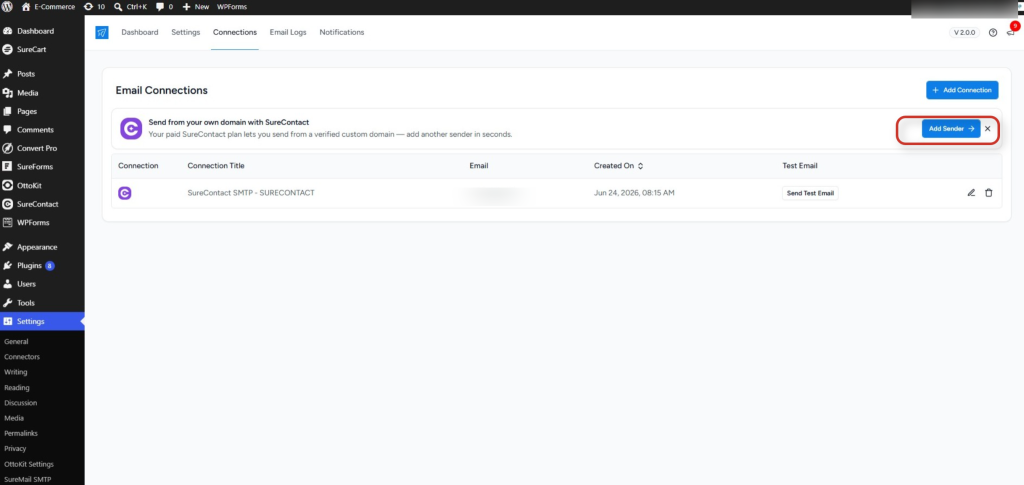Switch to the Email Logs tab
1024x485 pixels.
288,32
